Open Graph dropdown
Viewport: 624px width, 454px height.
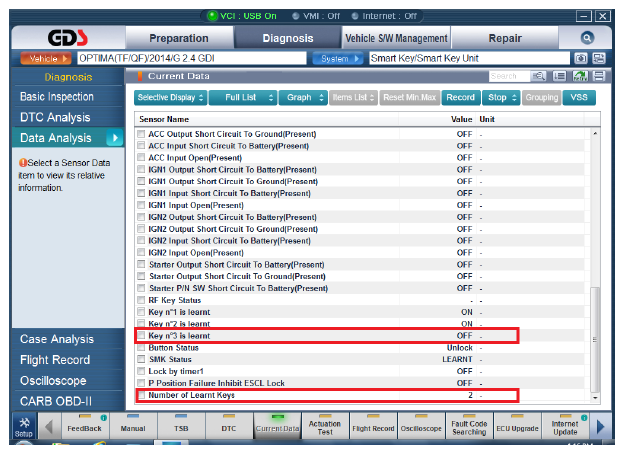[x=303, y=97]
